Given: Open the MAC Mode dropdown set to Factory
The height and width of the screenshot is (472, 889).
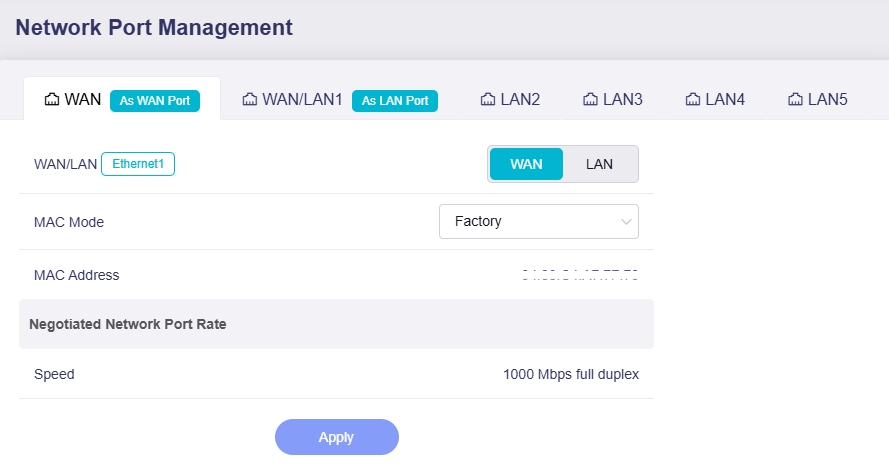Looking at the screenshot, I should click(x=539, y=222).
